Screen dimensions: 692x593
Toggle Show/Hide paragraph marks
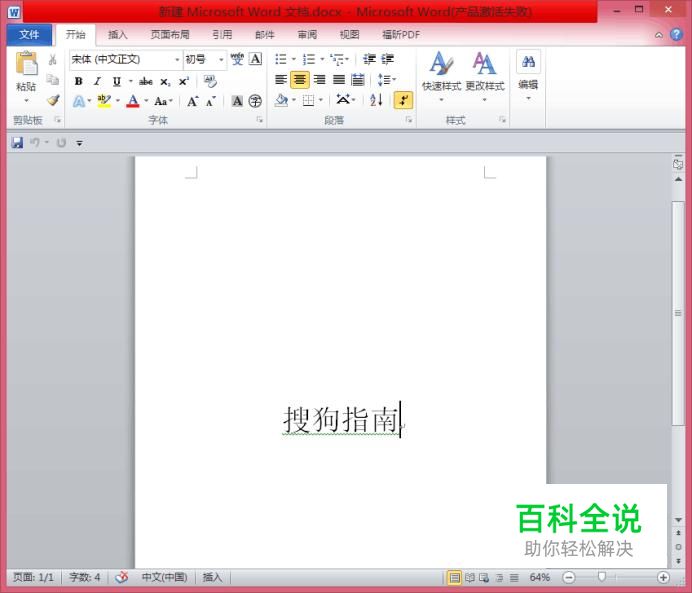(403, 100)
